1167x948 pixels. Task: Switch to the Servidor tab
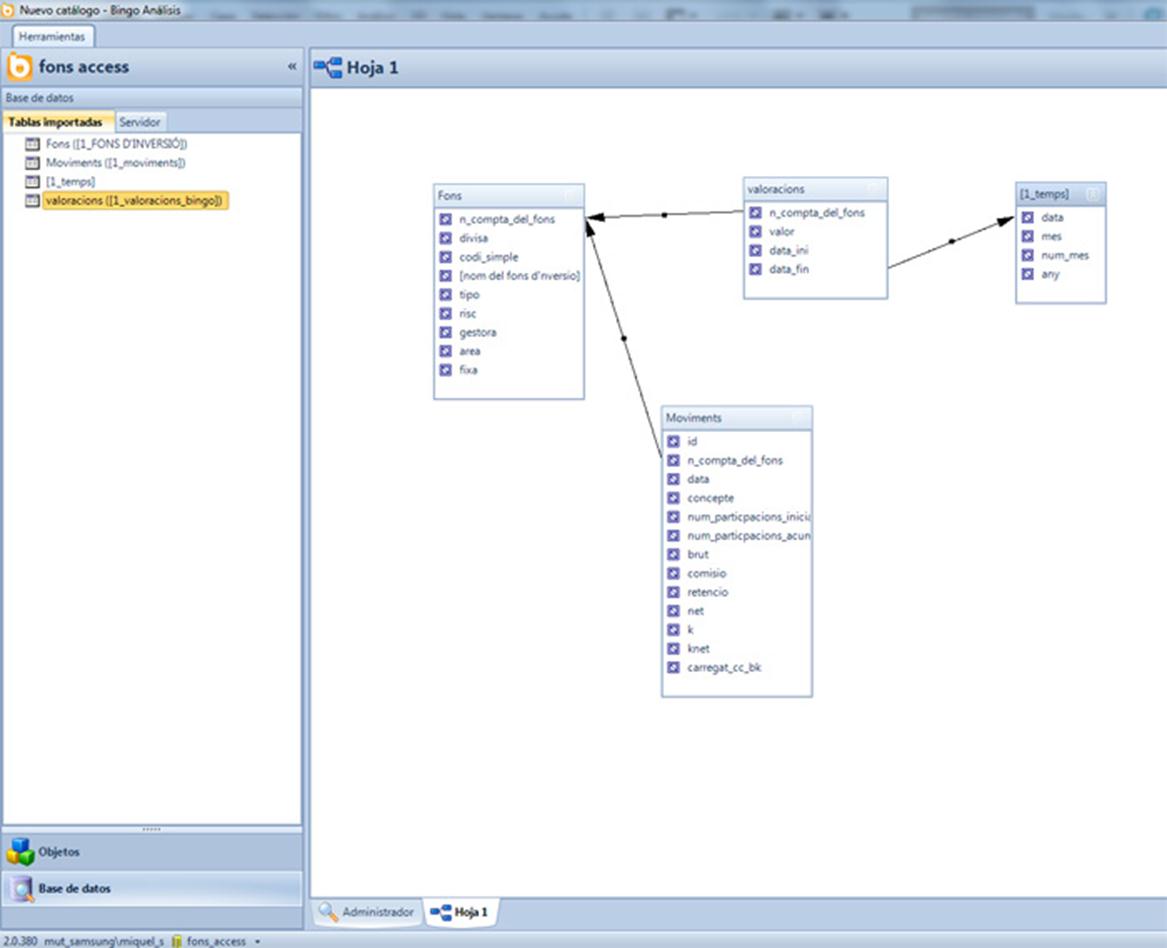coord(140,122)
